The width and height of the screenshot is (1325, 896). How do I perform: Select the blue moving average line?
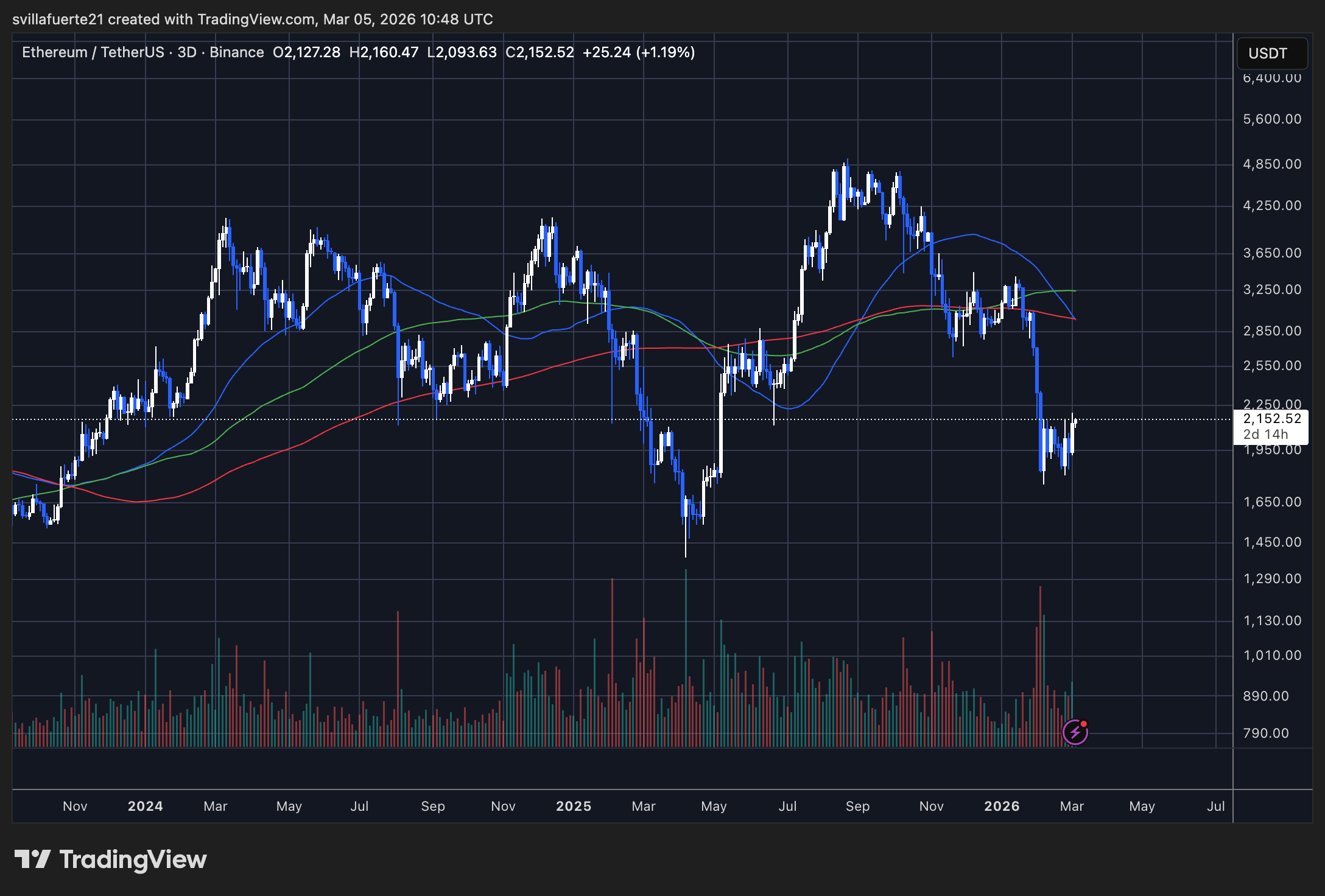(x=974, y=234)
